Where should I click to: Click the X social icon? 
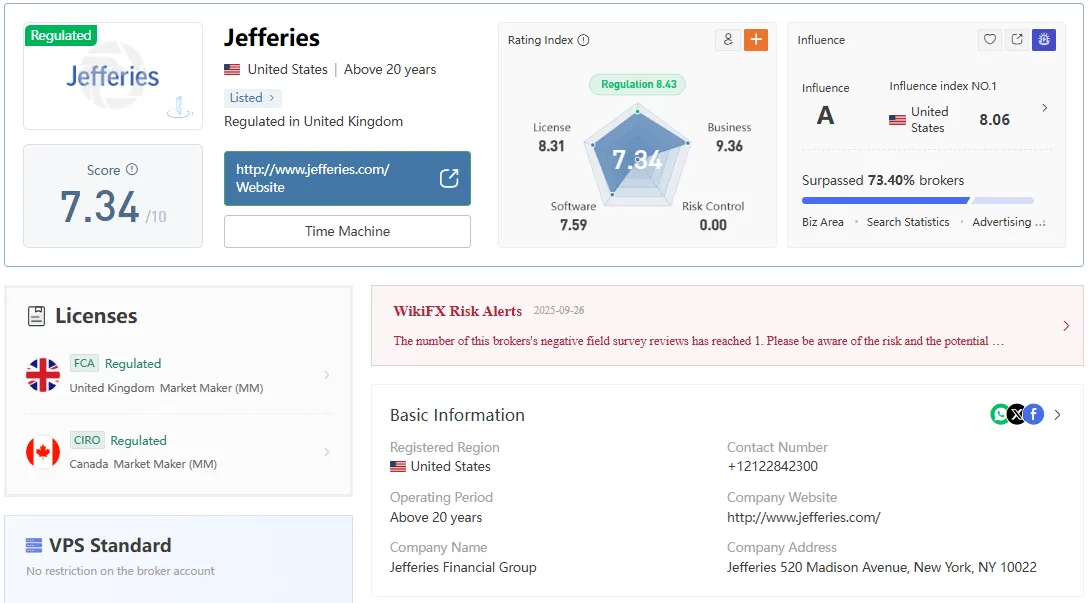pyautogui.click(x=1017, y=414)
